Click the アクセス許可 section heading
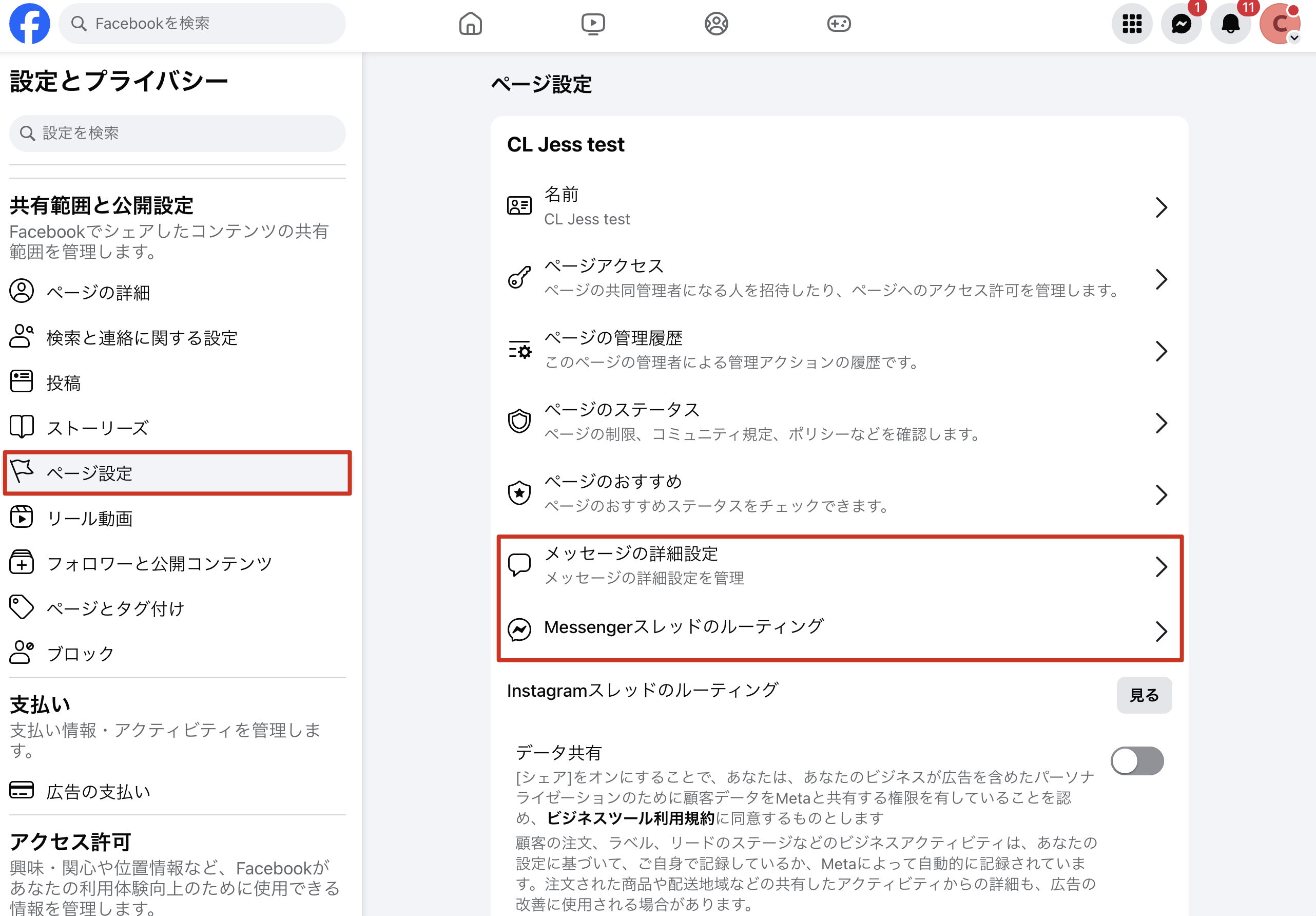The height and width of the screenshot is (916, 1316). click(x=70, y=842)
